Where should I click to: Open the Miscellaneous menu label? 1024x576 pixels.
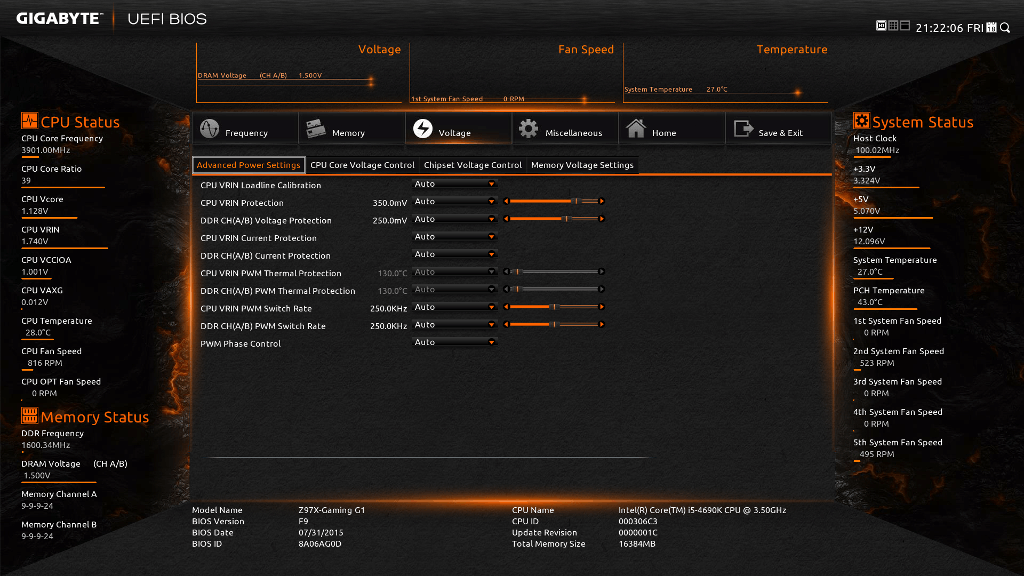point(573,133)
